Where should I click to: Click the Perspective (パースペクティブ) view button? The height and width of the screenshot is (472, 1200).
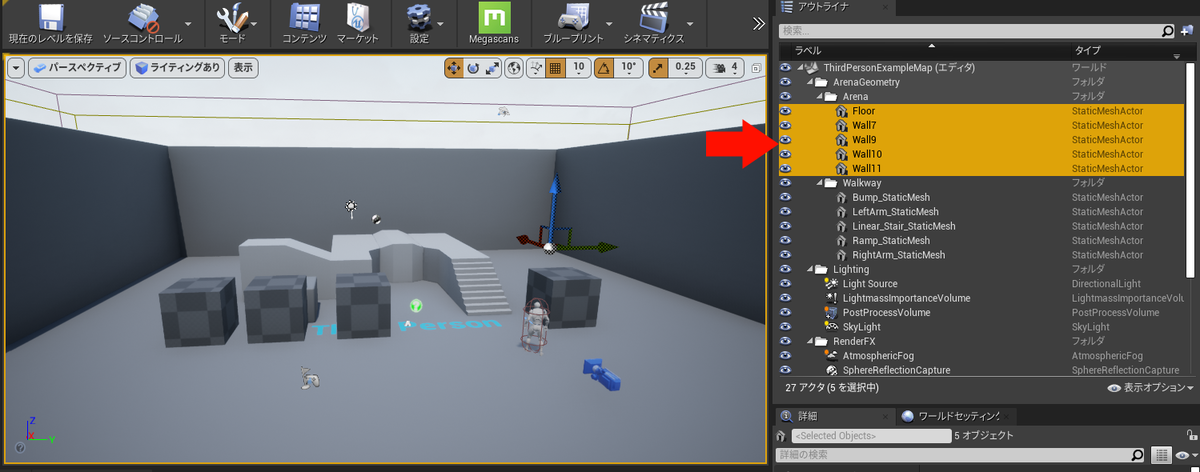click(x=76, y=68)
